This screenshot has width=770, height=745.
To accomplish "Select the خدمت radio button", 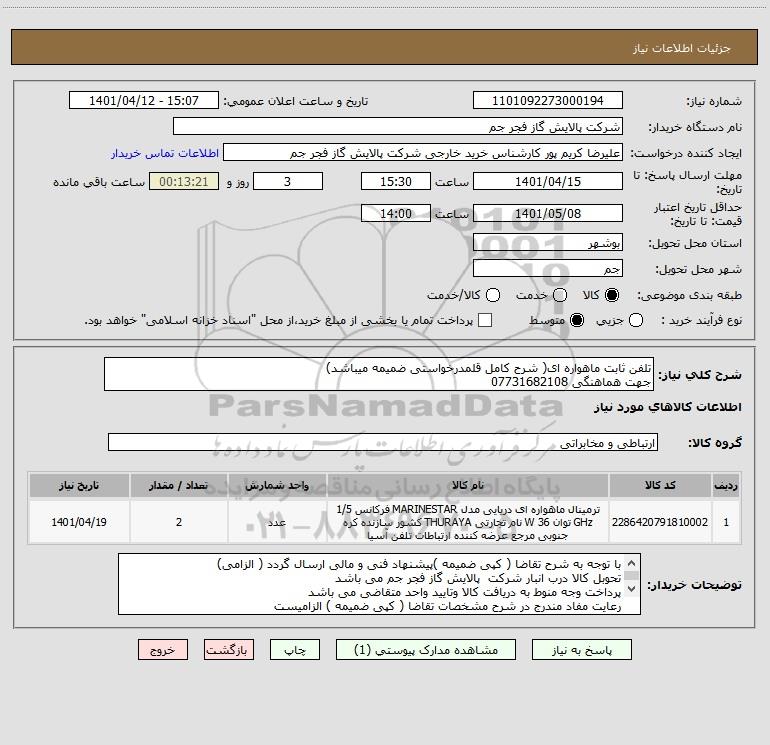I will (x=559, y=295).
